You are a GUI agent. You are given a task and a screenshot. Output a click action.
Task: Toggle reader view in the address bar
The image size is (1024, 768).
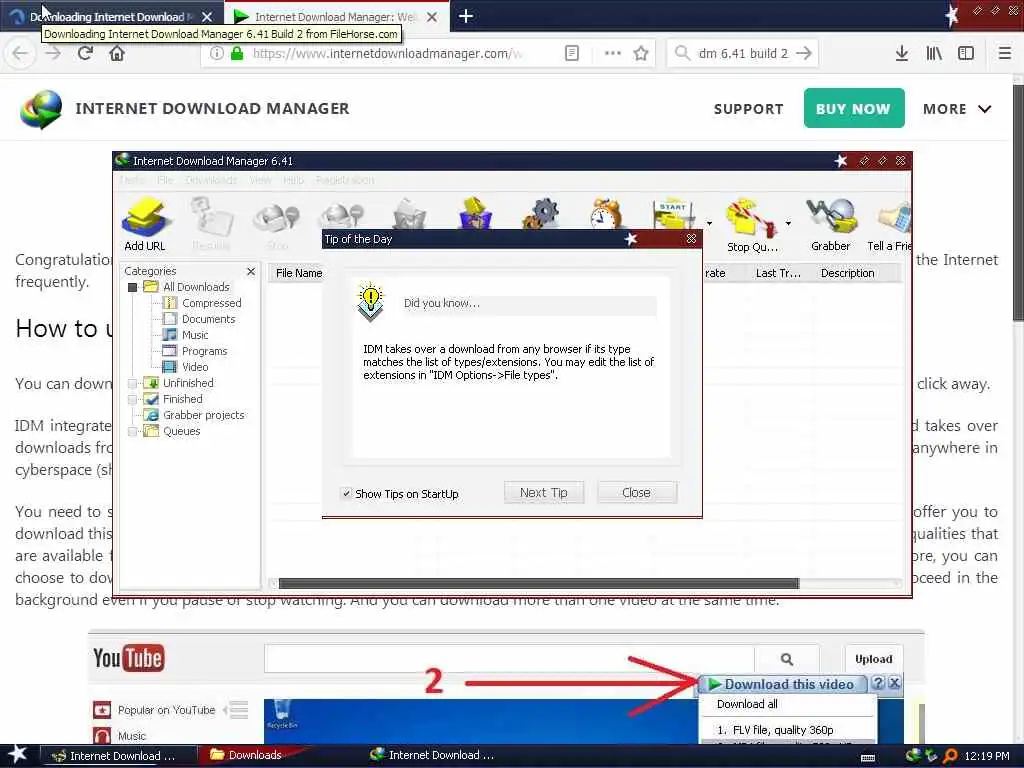point(571,54)
